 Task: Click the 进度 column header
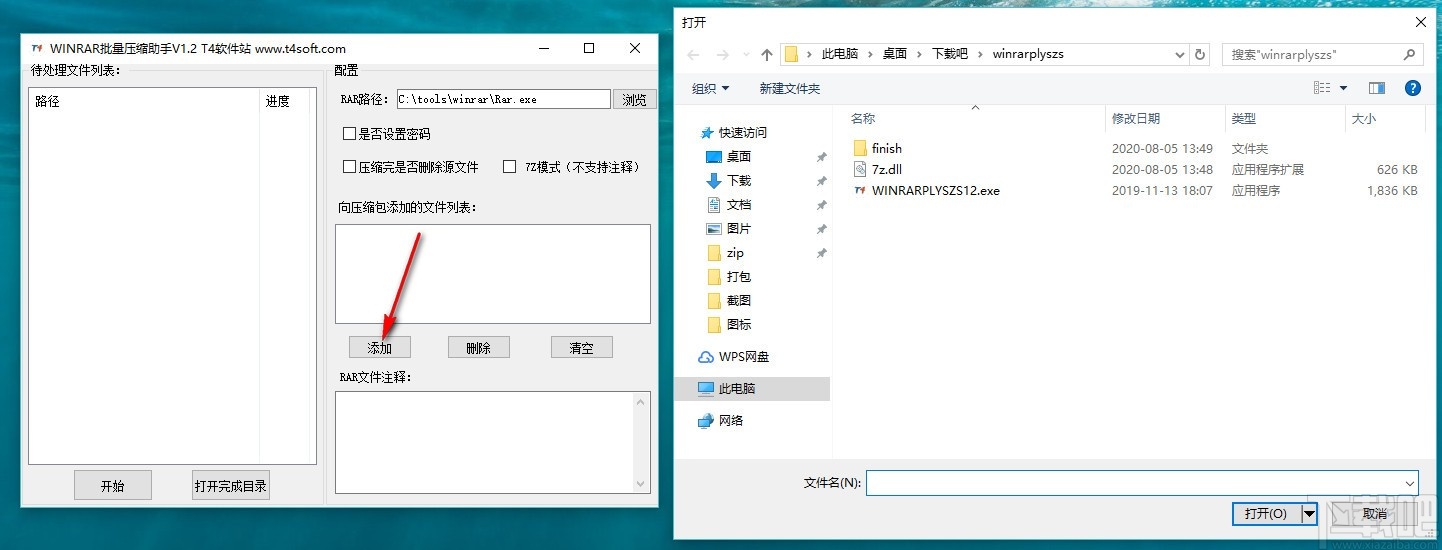(x=288, y=101)
